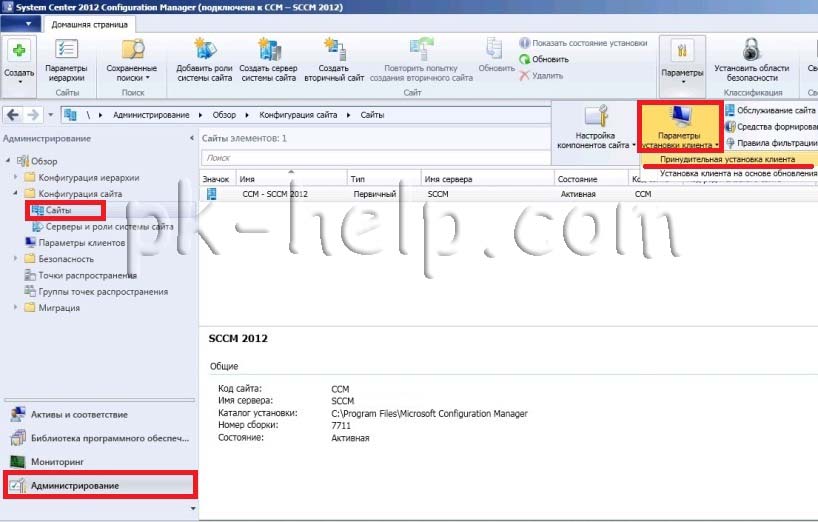Viewport: 818px width, 522px height.
Task: Click Создать сервер системы сайта icon
Action: 269,49
